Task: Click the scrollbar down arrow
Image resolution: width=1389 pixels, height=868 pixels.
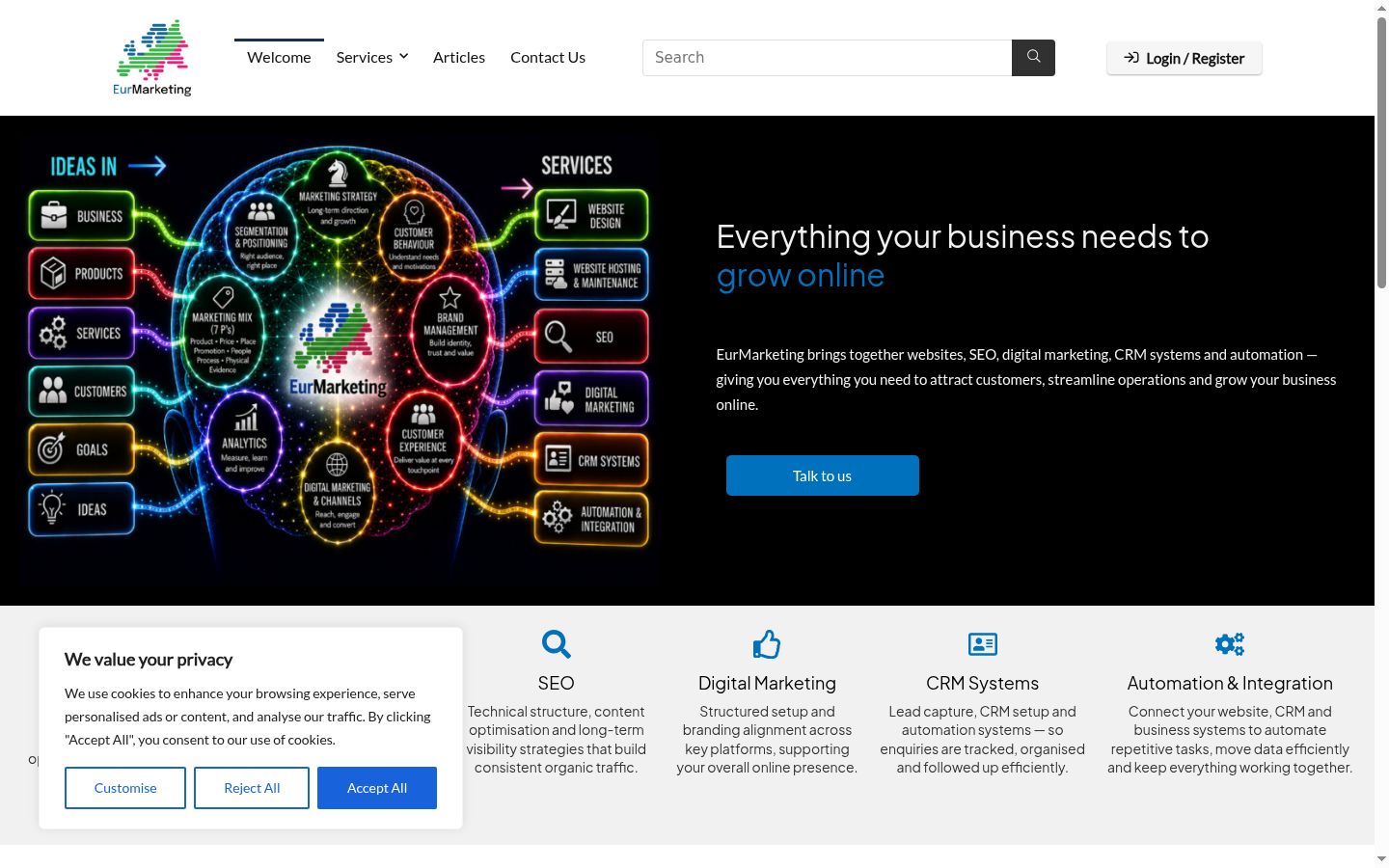Action: coord(1381,858)
